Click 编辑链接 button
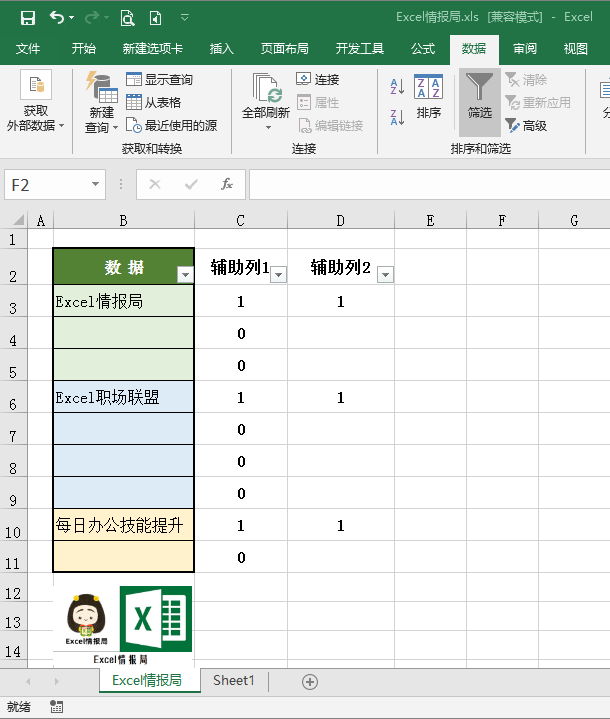This screenshot has height=719, width=610. click(330, 125)
